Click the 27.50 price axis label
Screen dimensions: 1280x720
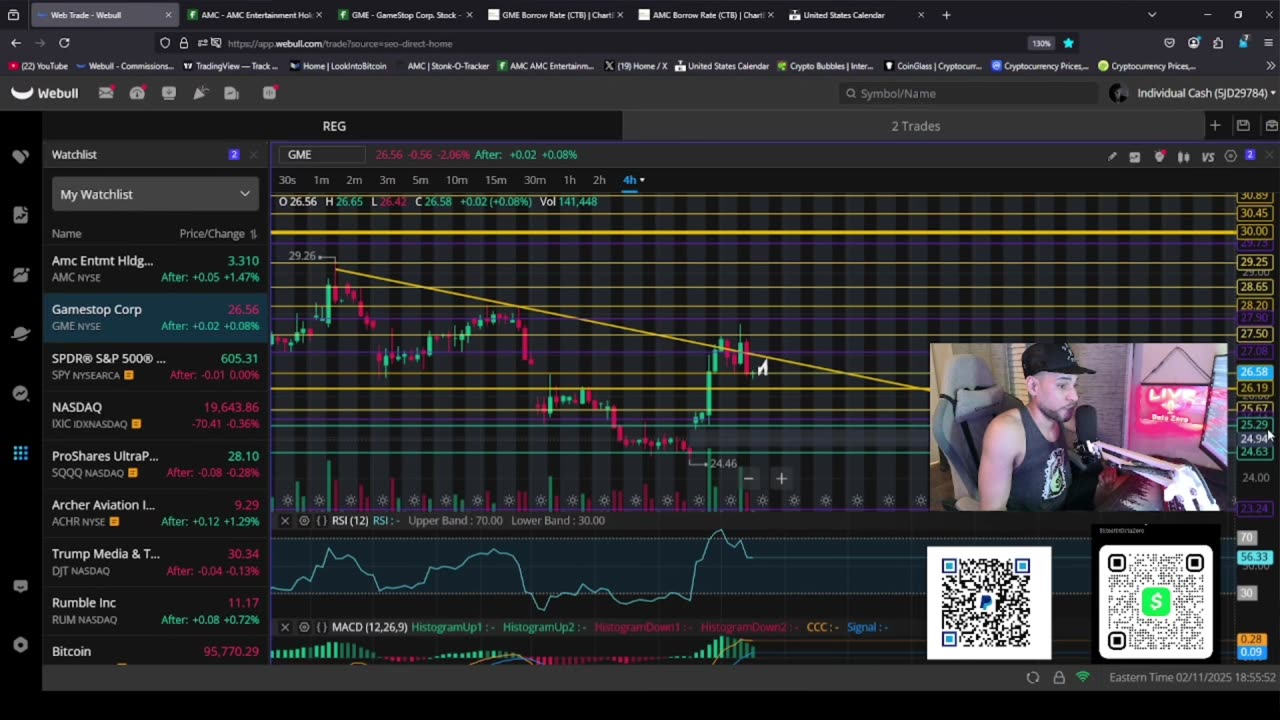tap(1254, 334)
